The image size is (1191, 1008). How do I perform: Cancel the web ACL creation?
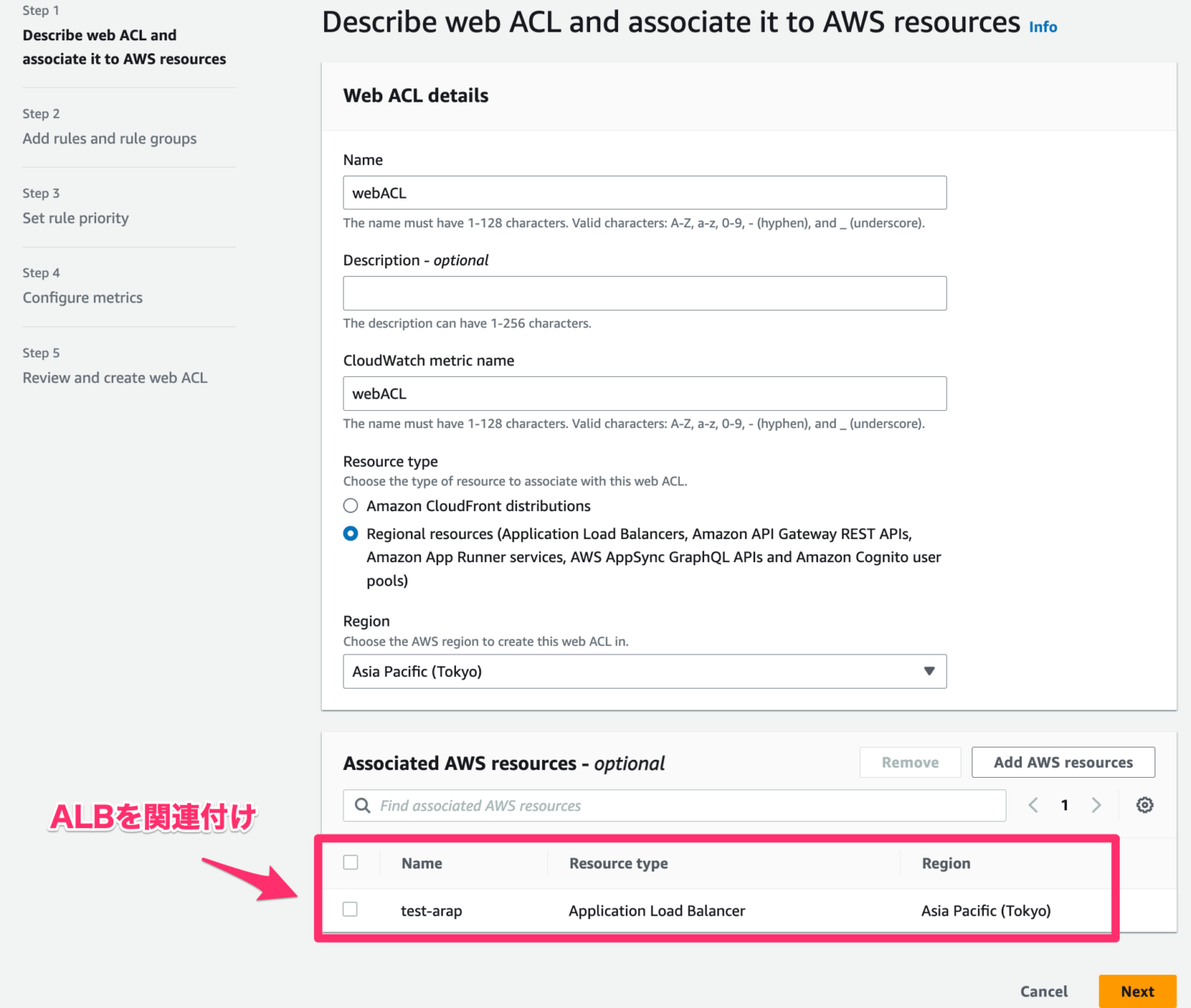[1044, 991]
